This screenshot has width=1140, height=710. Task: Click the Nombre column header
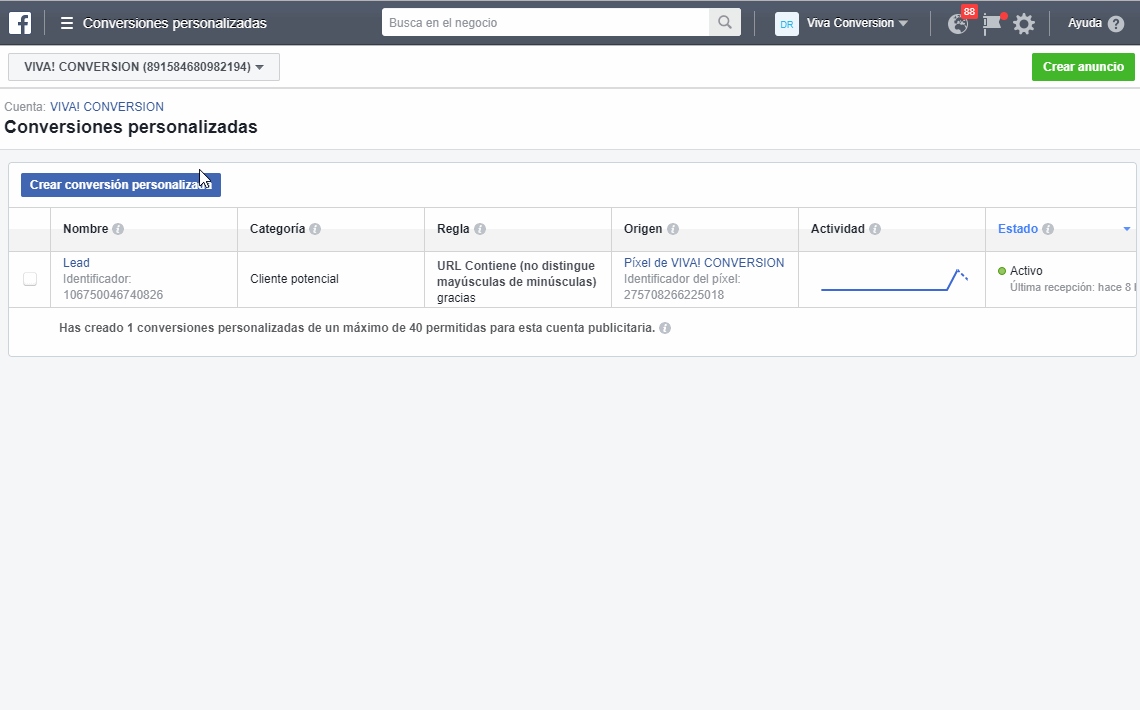[x=85, y=229]
